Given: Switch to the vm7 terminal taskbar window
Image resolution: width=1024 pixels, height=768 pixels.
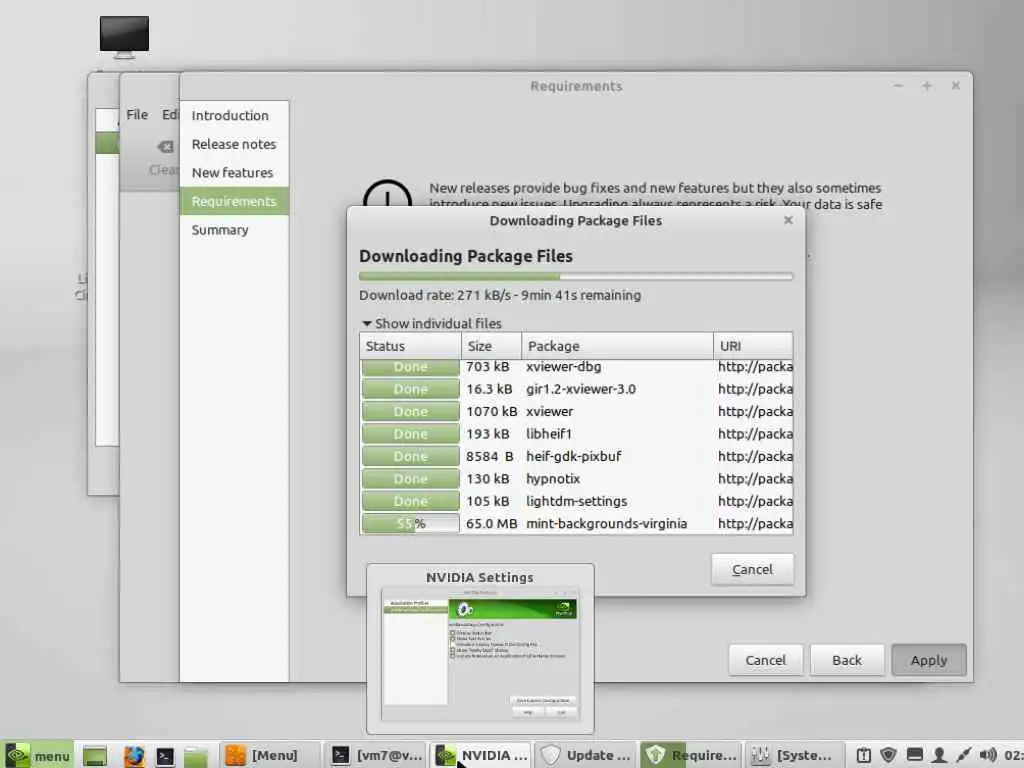Looking at the screenshot, I should pos(377,756).
